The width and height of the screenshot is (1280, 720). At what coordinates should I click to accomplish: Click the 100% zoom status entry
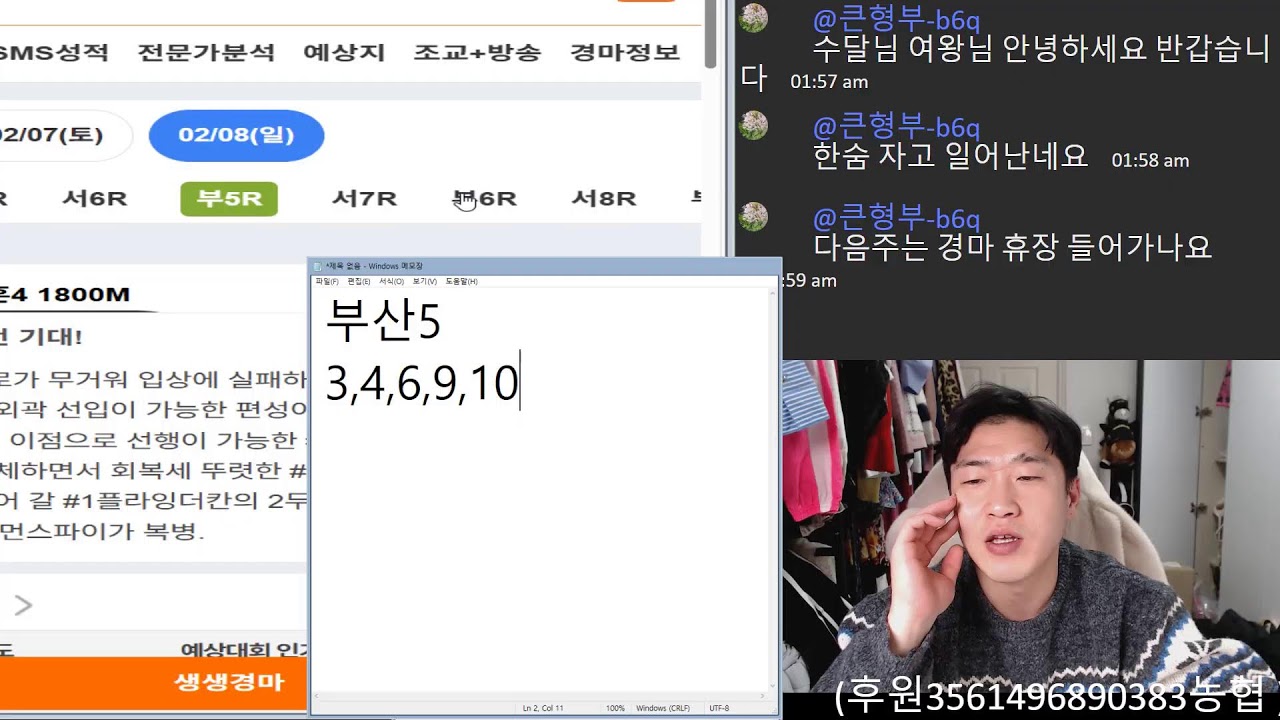[x=615, y=708]
